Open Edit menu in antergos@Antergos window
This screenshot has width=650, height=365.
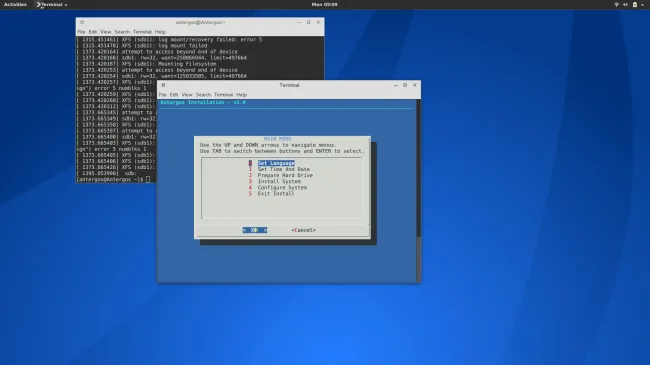point(92,32)
